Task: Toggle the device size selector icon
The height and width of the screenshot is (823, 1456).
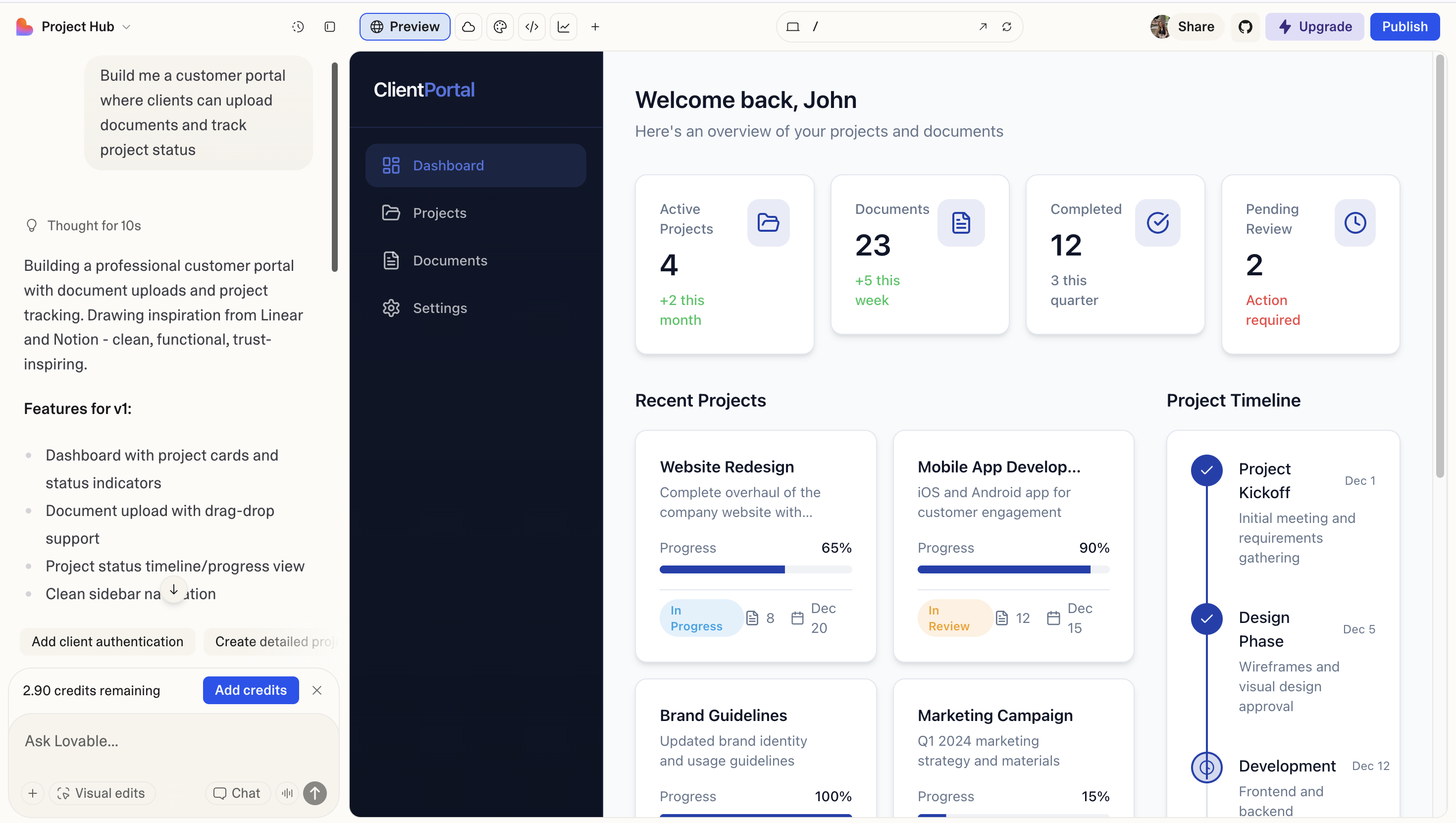Action: 792,27
